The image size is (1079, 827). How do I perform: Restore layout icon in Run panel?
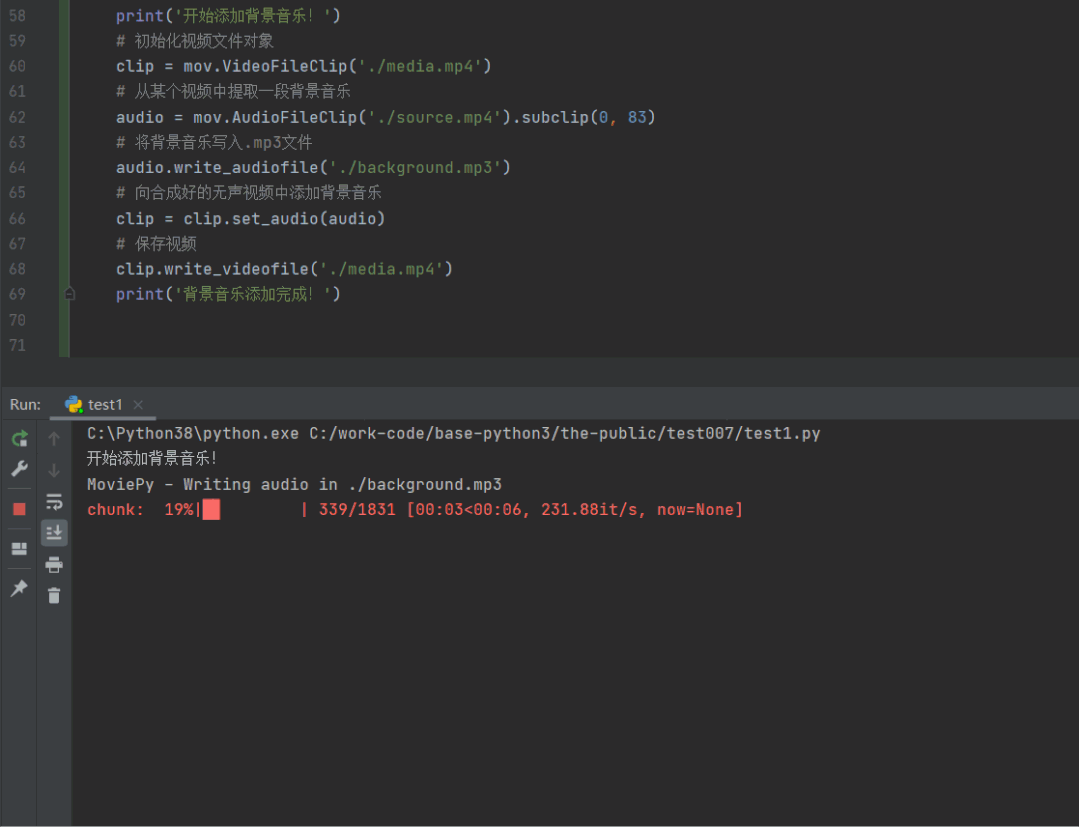click(19, 548)
